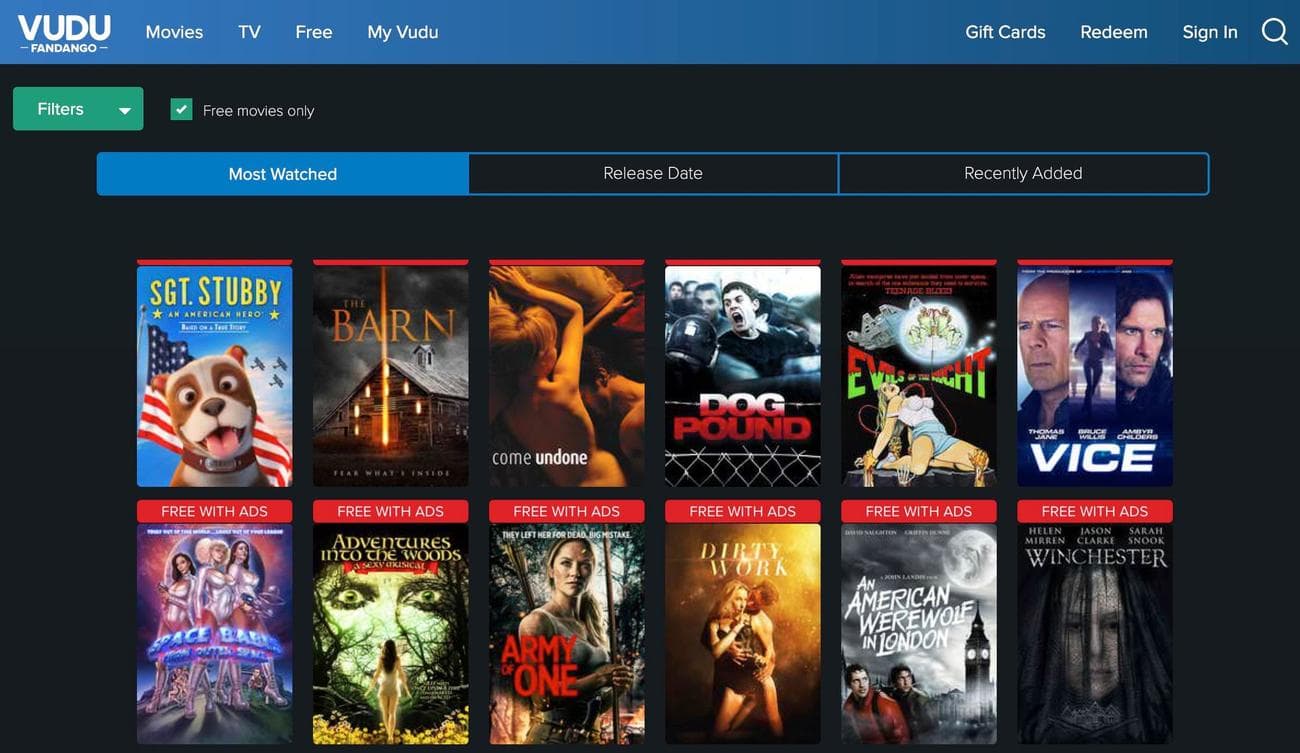Open The Barn movie poster
Image resolution: width=1300 pixels, height=753 pixels.
(x=390, y=376)
